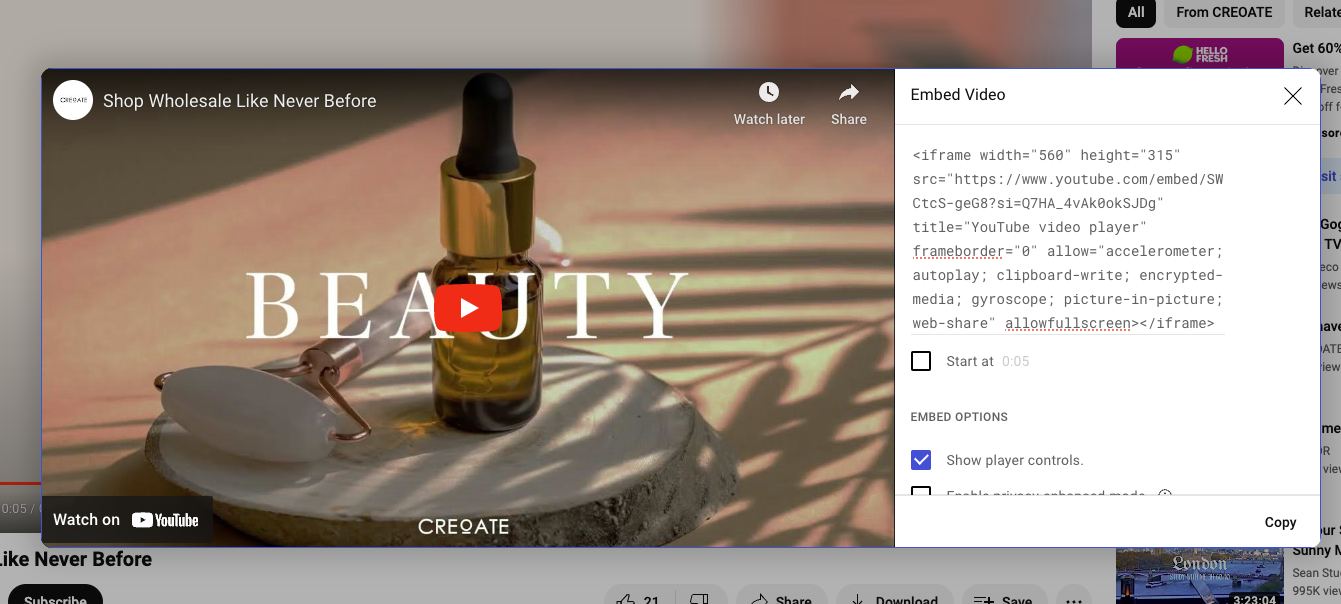1341x604 pixels.
Task: Click the 0:05 start time field
Action: pos(1015,361)
